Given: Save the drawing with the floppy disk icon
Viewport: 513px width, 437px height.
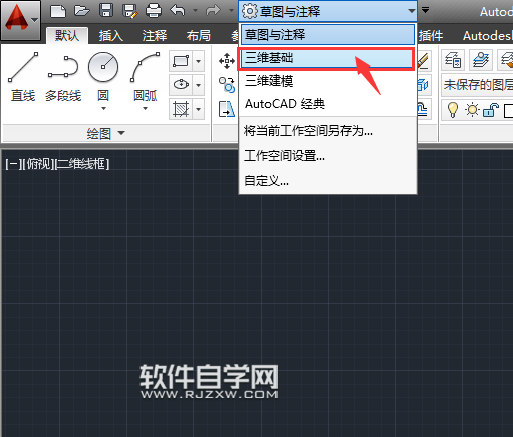Looking at the screenshot, I should (106, 11).
